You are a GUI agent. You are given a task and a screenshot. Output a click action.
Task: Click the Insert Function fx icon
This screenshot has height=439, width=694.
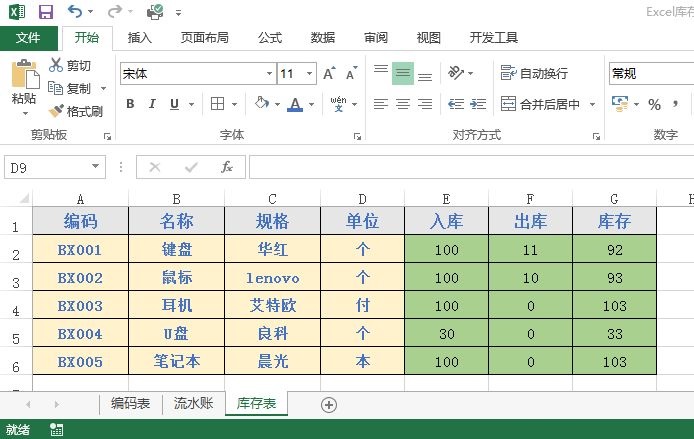pos(227,167)
